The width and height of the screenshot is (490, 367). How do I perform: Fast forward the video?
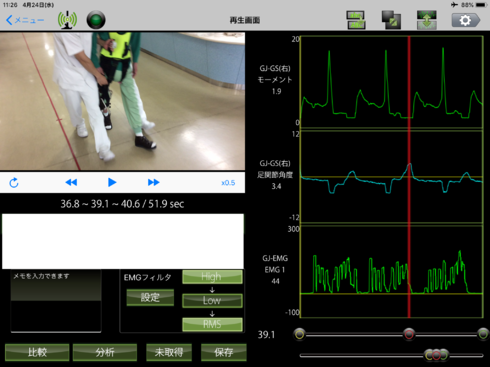pos(153,182)
